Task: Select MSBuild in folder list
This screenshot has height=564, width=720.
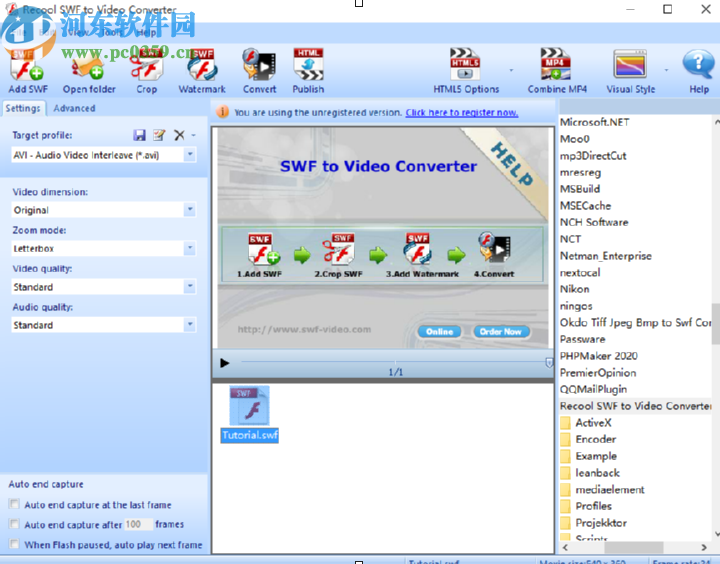Action: pos(580,189)
